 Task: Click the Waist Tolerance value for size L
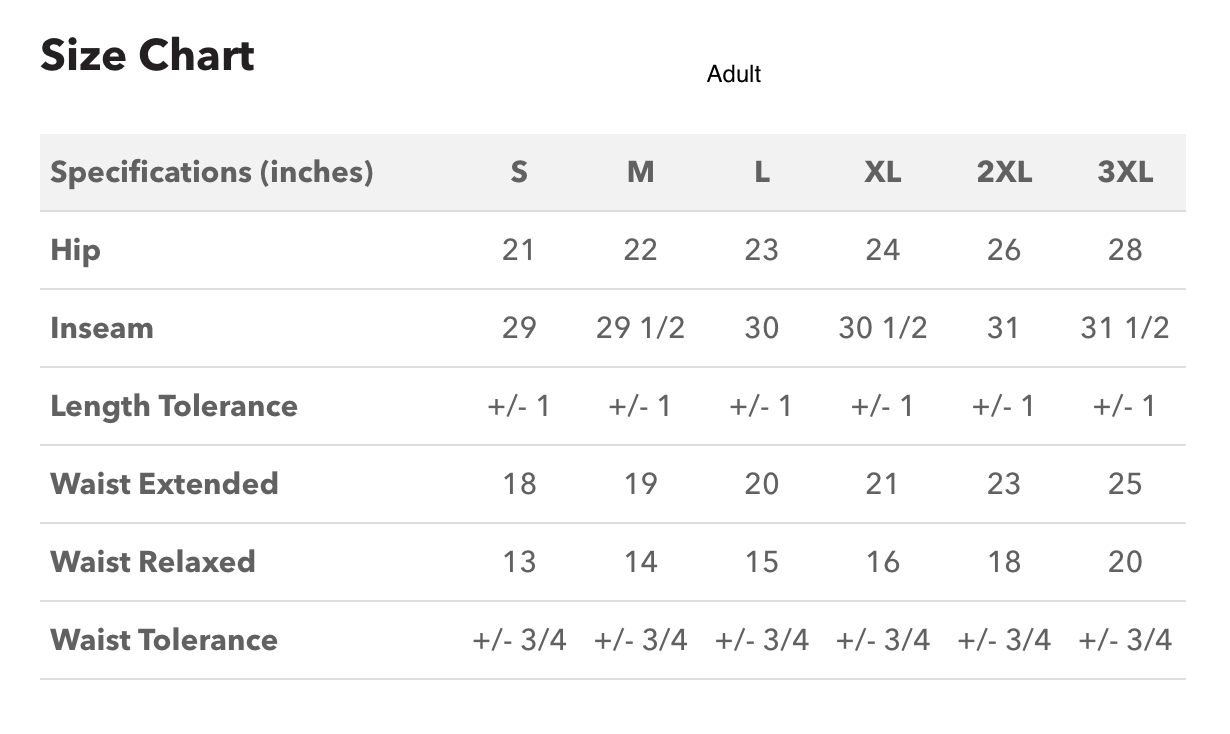point(761,640)
